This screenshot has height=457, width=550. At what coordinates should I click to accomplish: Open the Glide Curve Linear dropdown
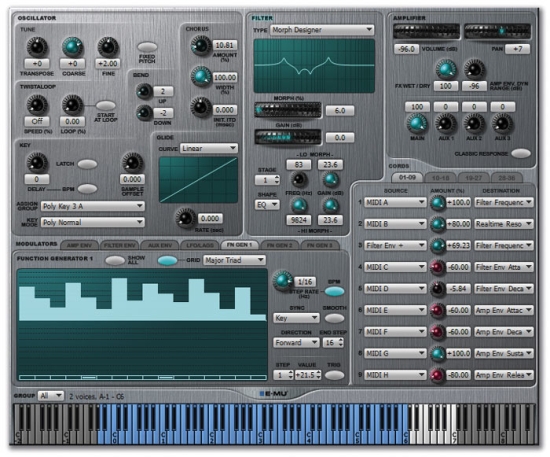(209, 148)
